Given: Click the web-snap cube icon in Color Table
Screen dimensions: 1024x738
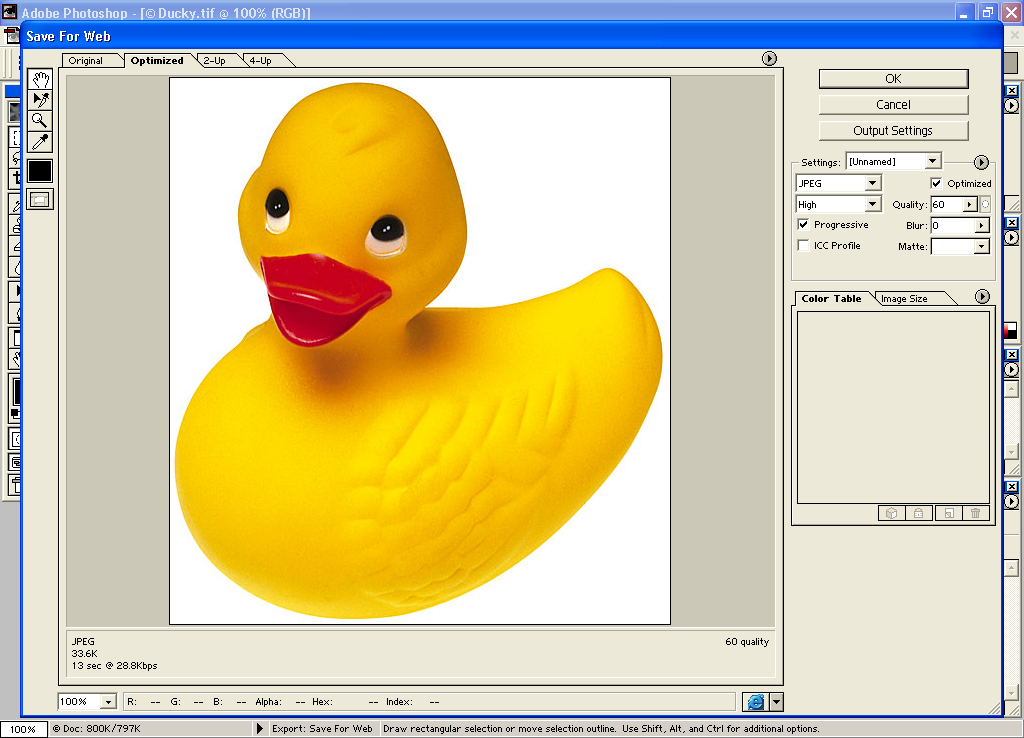Looking at the screenshot, I should 891,513.
